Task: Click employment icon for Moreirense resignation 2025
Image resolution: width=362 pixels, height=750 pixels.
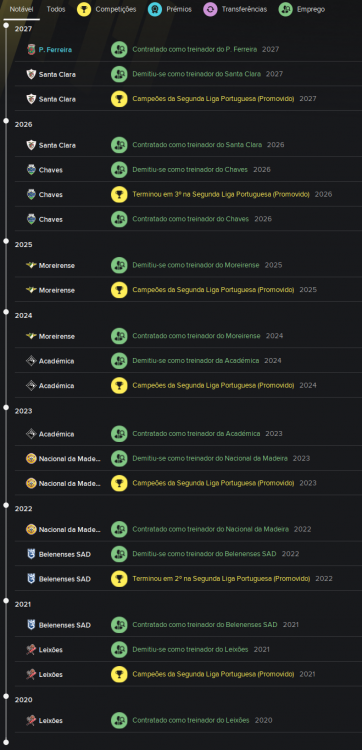Action: pyautogui.click(x=119, y=265)
